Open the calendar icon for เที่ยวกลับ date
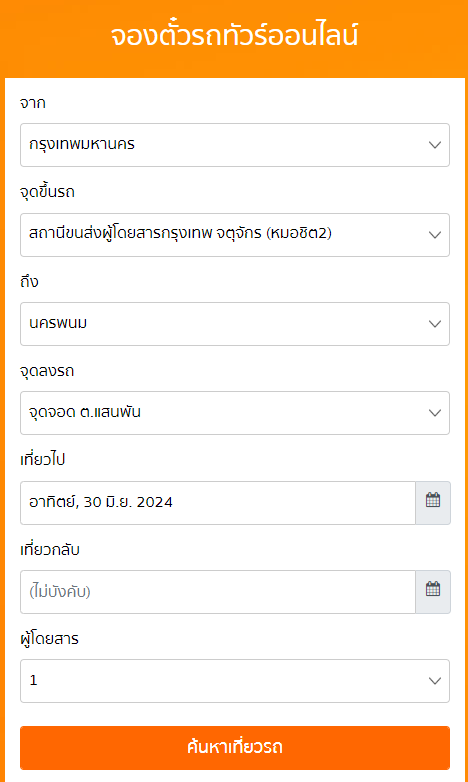This screenshot has width=468, height=782. pyautogui.click(x=433, y=592)
